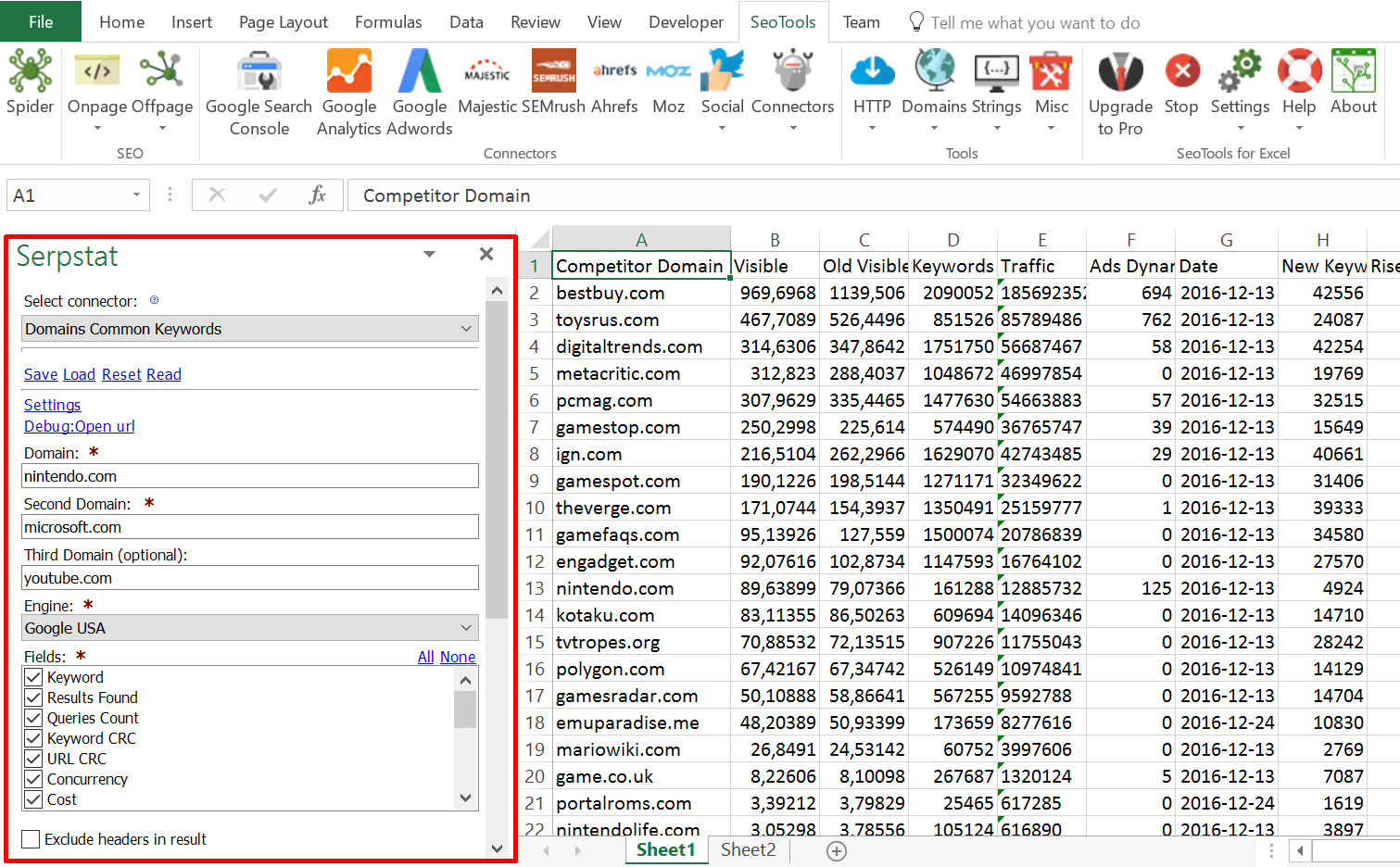Switch to the Formulas ribbon tab
Screen dimensions: 1400x867
388,22
